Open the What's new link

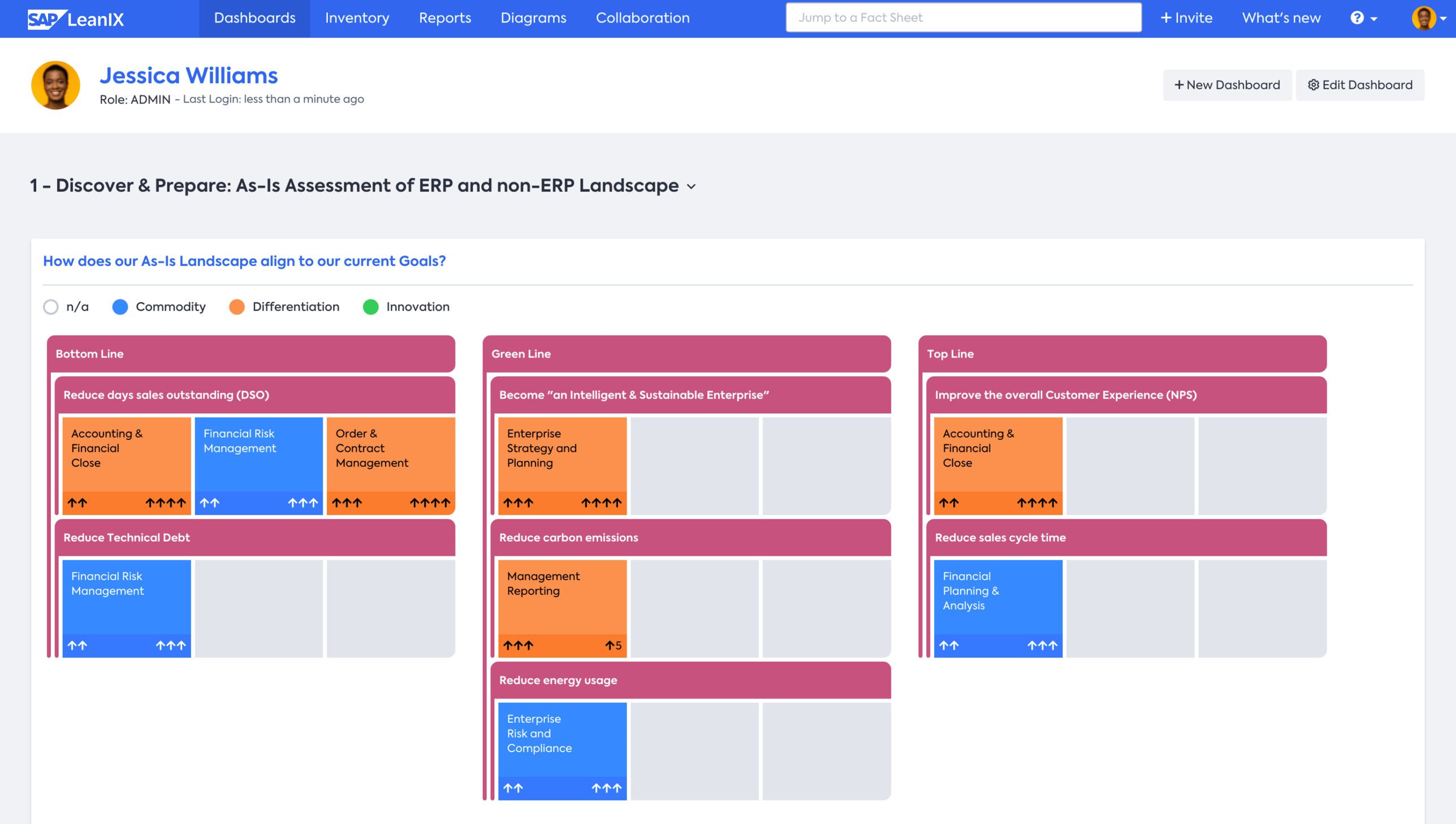[x=1281, y=18]
